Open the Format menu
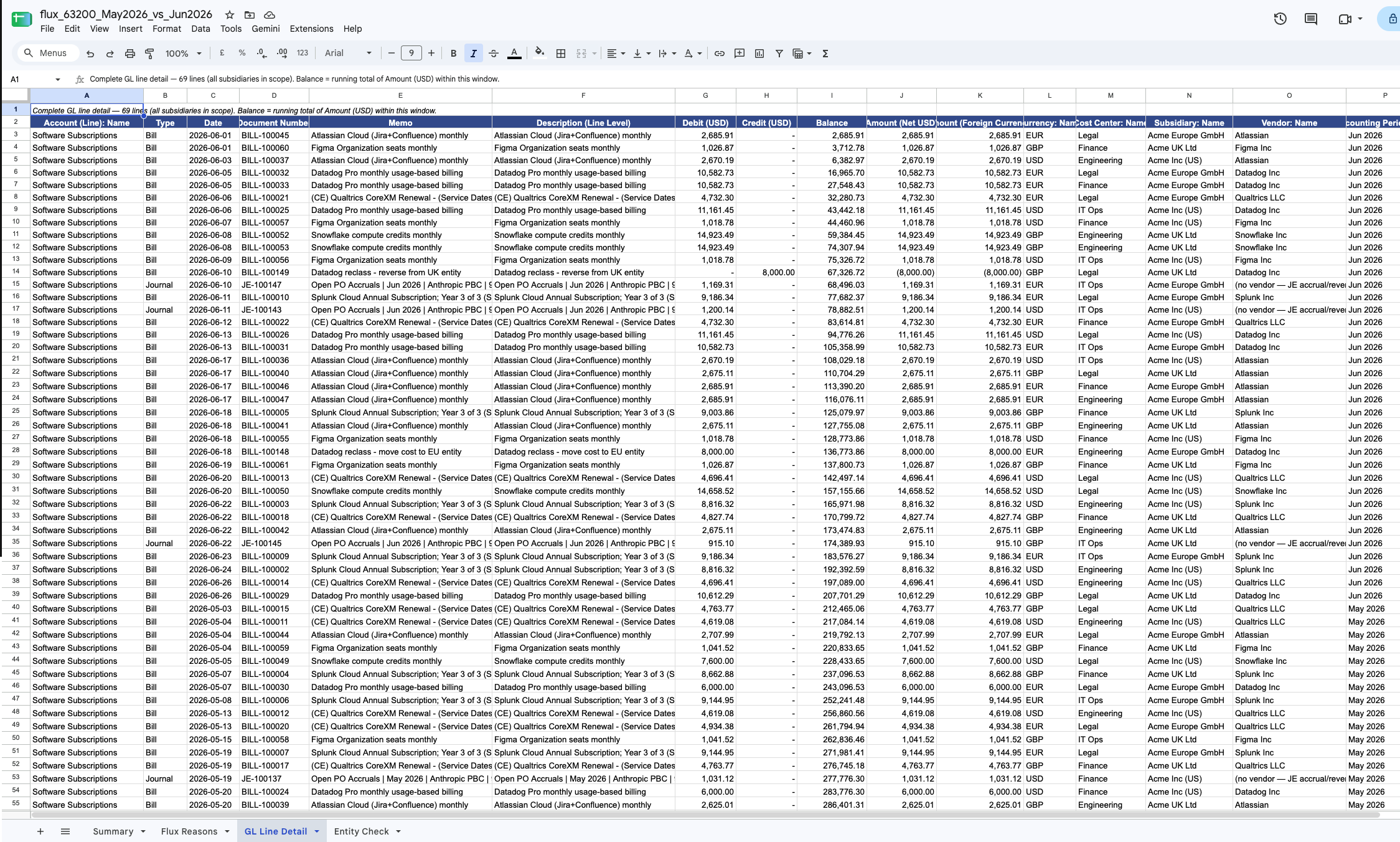Image resolution: width=1400 pixels, height=842 pixels. 167,29
